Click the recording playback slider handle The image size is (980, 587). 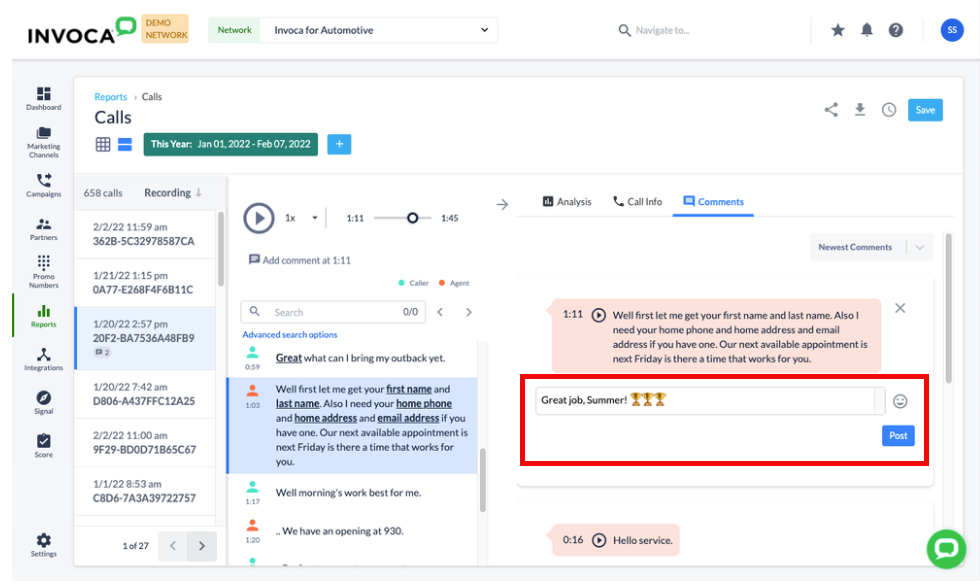412,218
